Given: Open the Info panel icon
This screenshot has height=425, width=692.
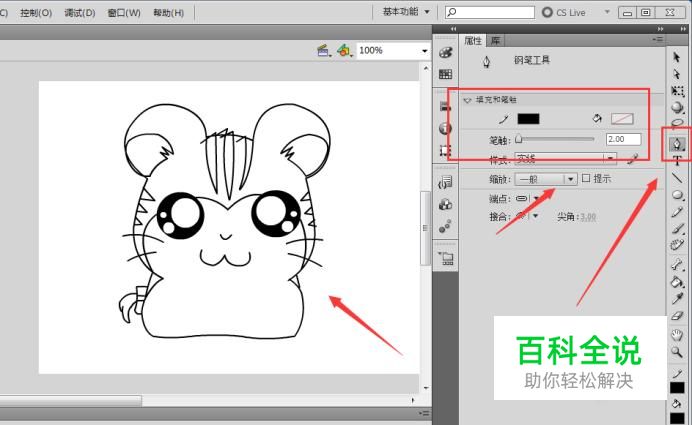Looking at the screenshot, I should [446, 128].
